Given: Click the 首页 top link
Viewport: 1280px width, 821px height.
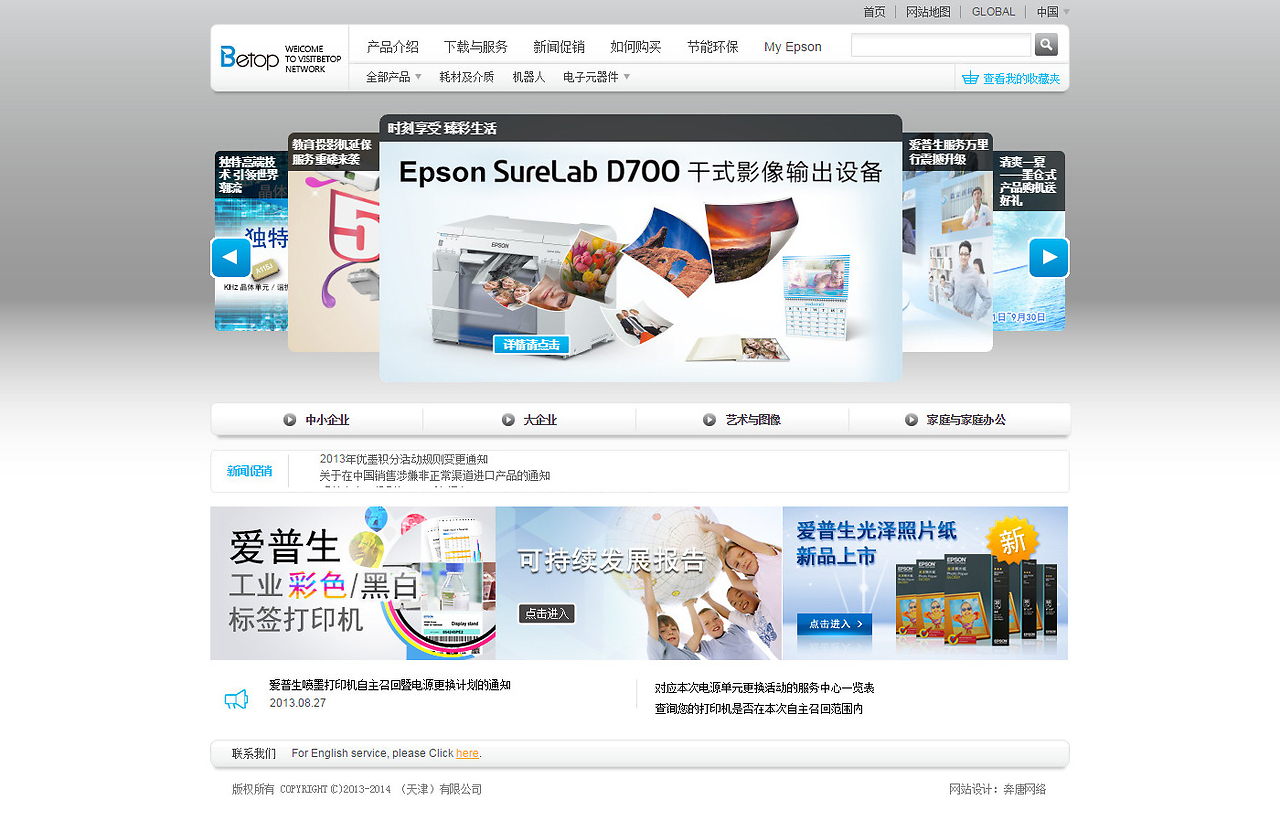Looking at the screenshot, I should coord(874,12).
